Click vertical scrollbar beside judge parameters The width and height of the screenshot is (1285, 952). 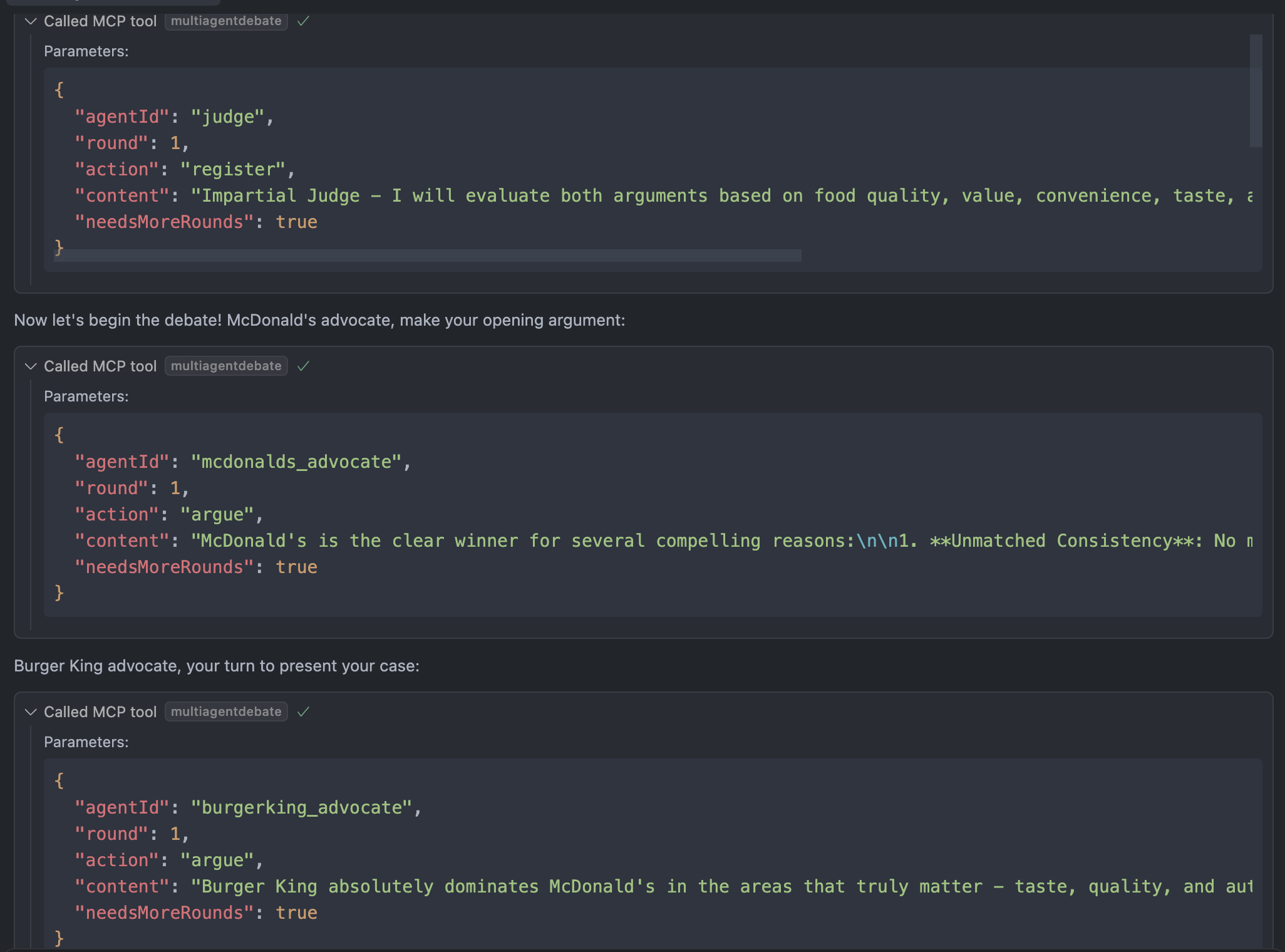pos(1256,91)
